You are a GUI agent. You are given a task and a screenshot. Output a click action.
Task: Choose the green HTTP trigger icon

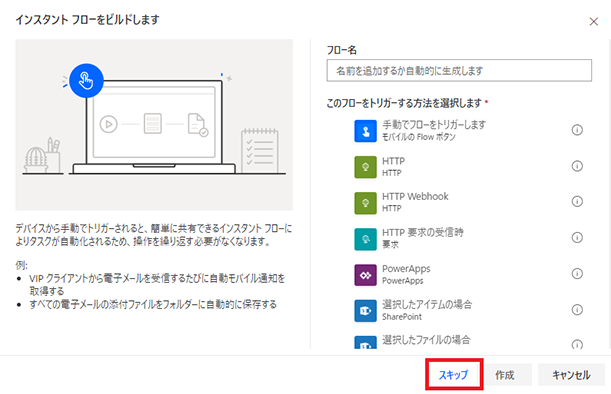[x=365, y=167]
